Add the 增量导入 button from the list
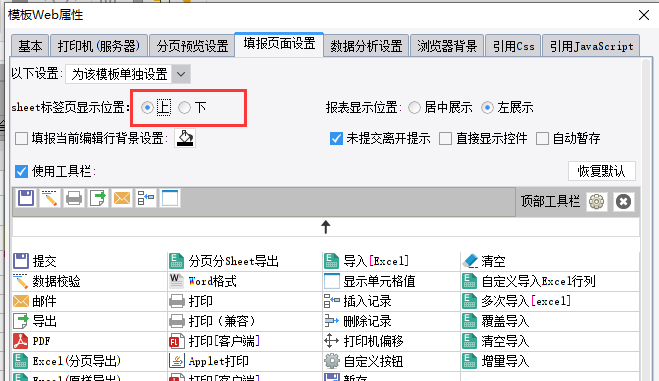 (x=496, y=361)
